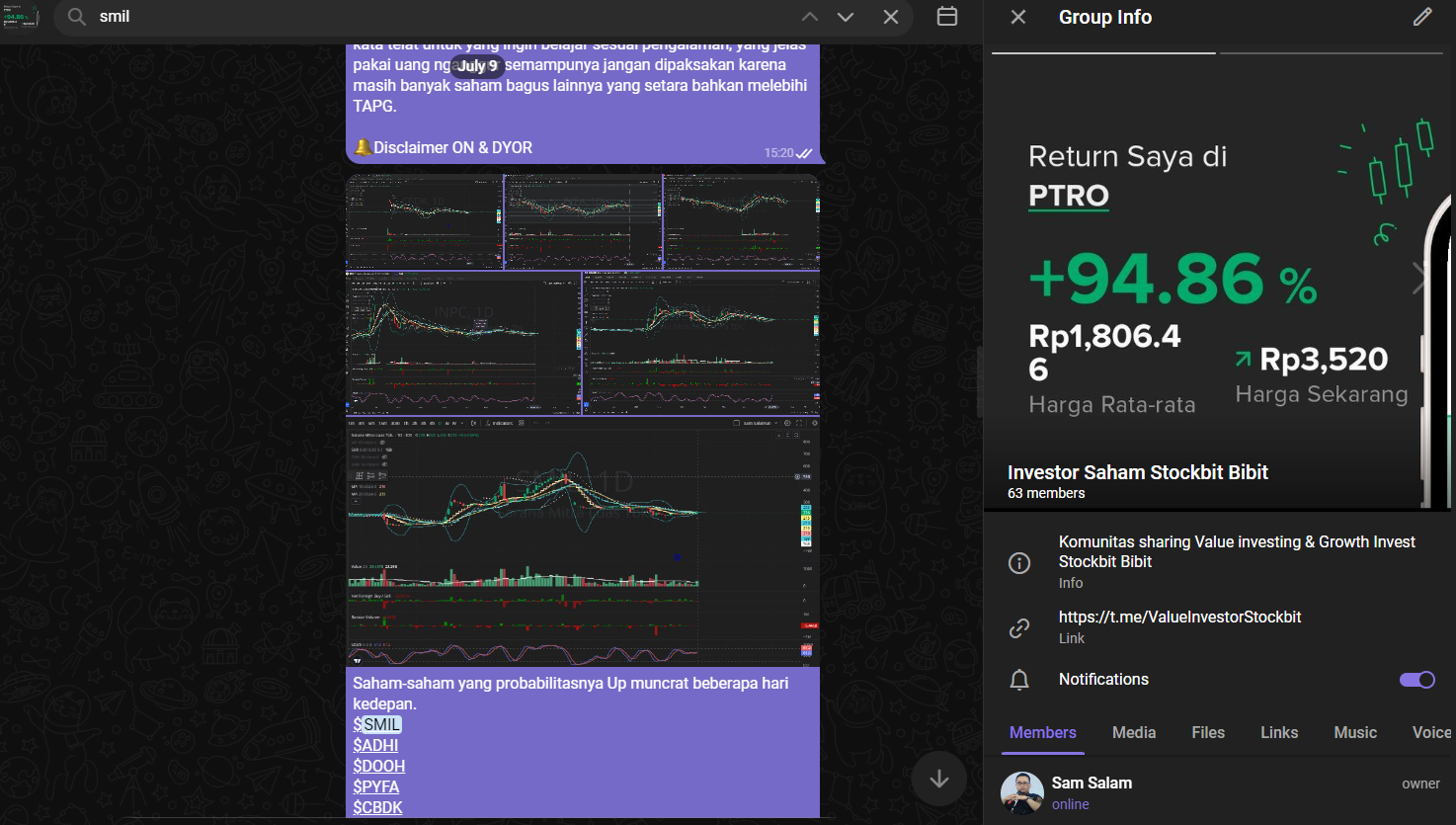Click the bell Notifications icon

click(1019, 680)
